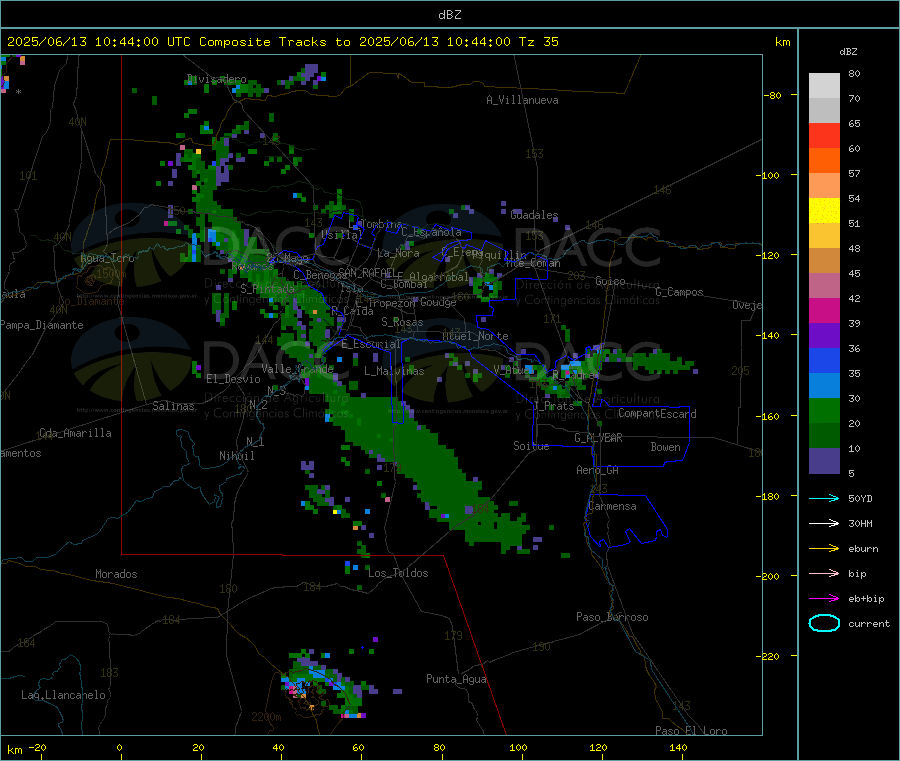The width and height of the screenshot is (900, 761).
Task: Click the magenta eb+bip arrow icon
Action: [x=824, y=598]
